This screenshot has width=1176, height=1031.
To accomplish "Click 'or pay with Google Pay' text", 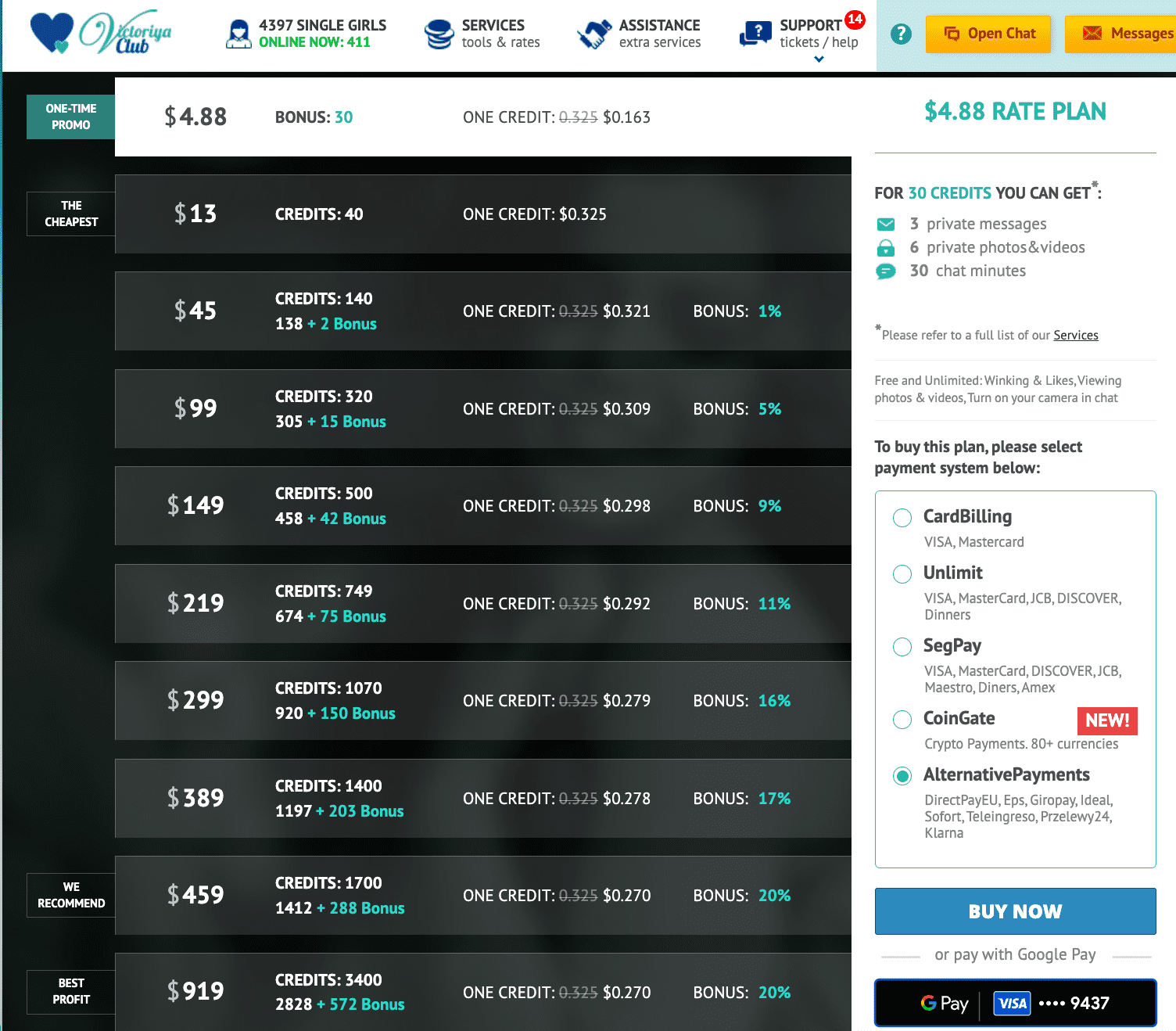I will [1015, 954].
